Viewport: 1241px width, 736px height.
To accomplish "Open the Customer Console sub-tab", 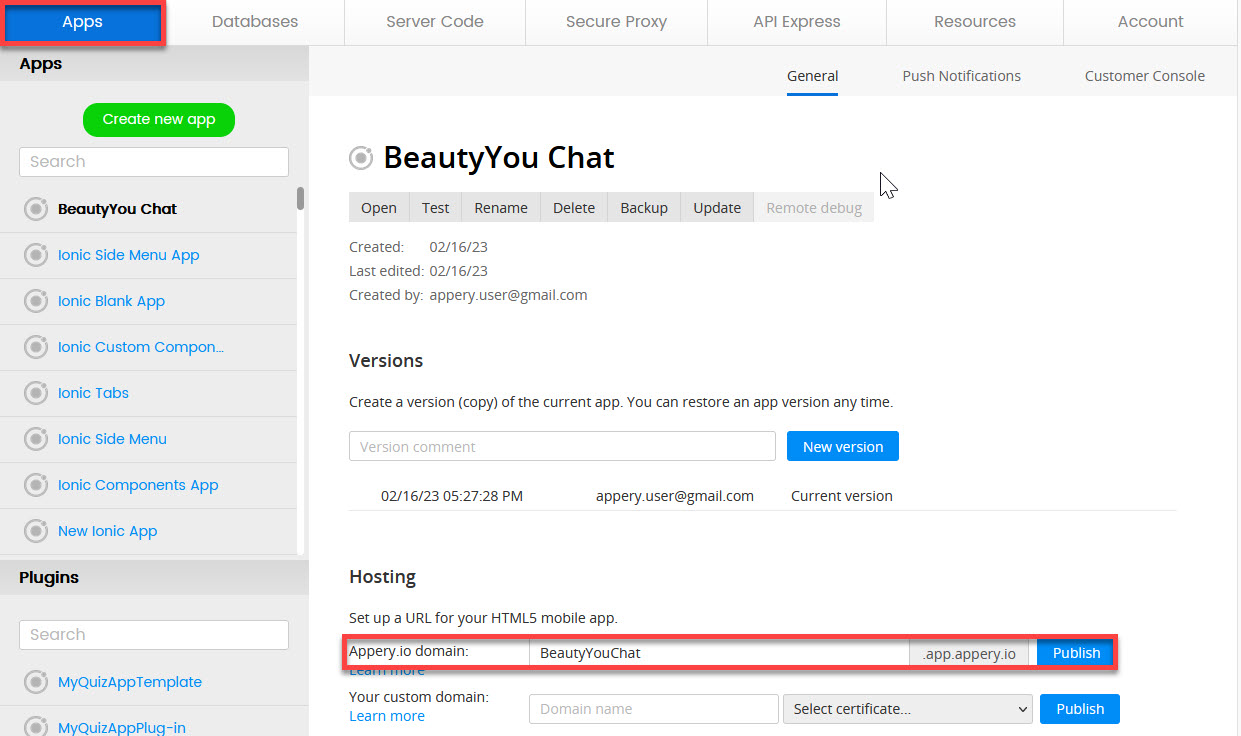I will click(1145, 76).
